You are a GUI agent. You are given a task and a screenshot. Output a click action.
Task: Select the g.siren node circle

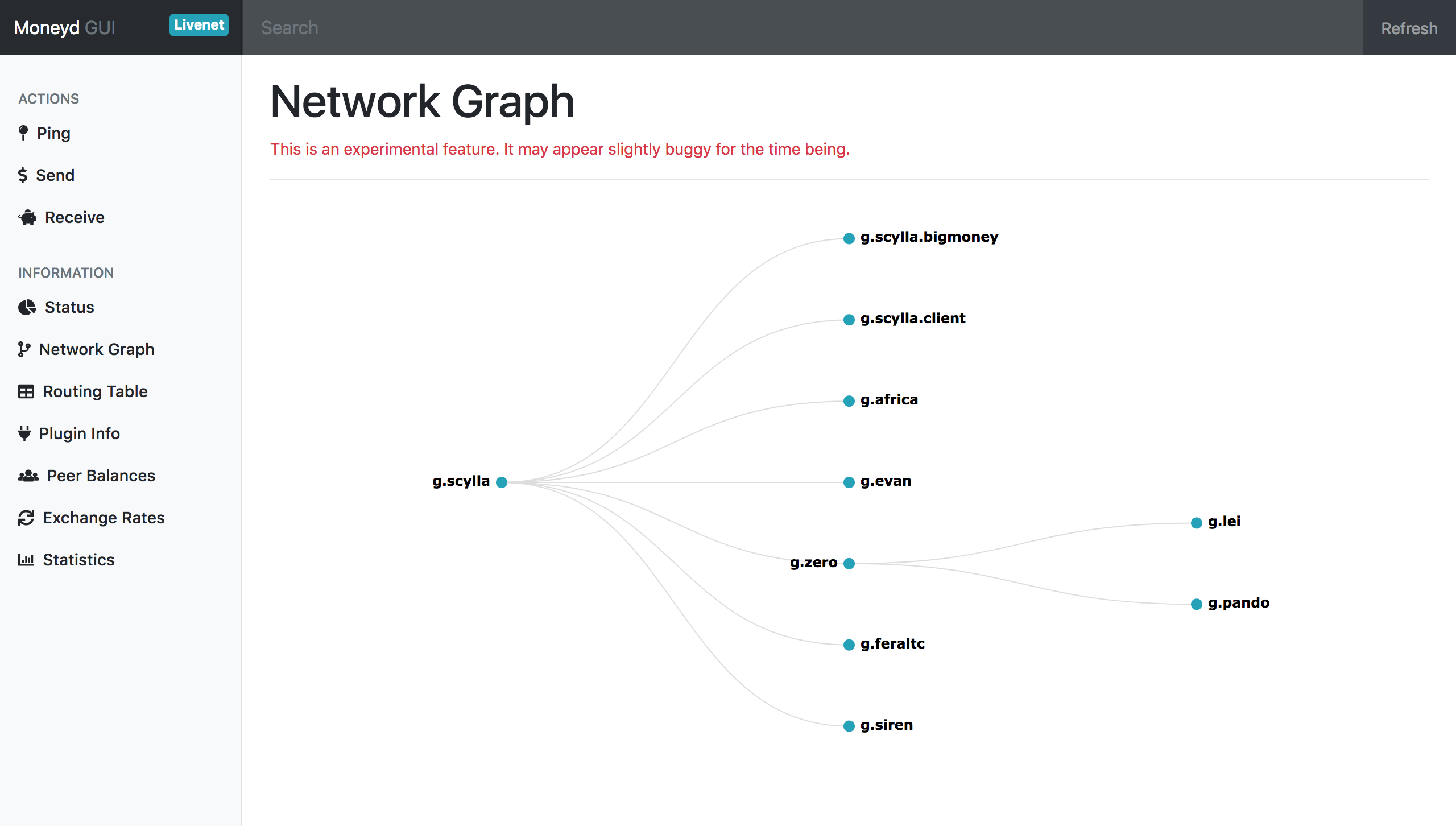click(x=849, y=726)
